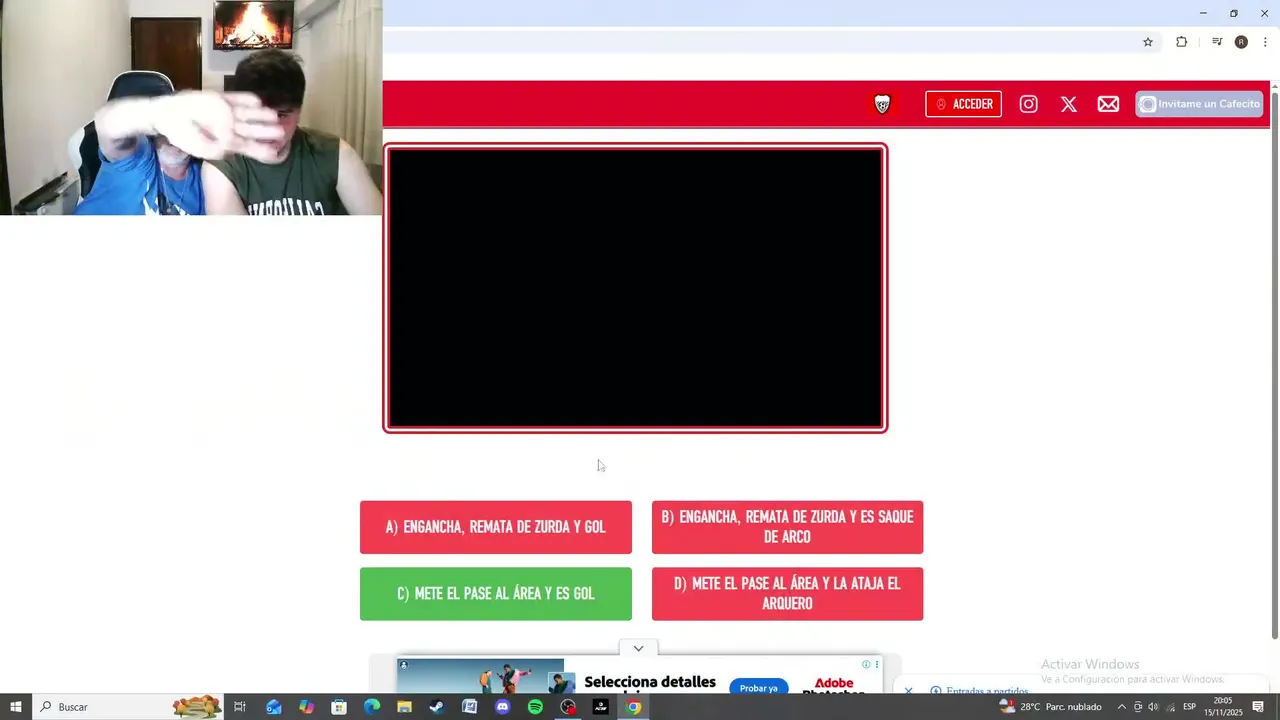
Task: Open network settings in tray
Action: point(1170,707)
